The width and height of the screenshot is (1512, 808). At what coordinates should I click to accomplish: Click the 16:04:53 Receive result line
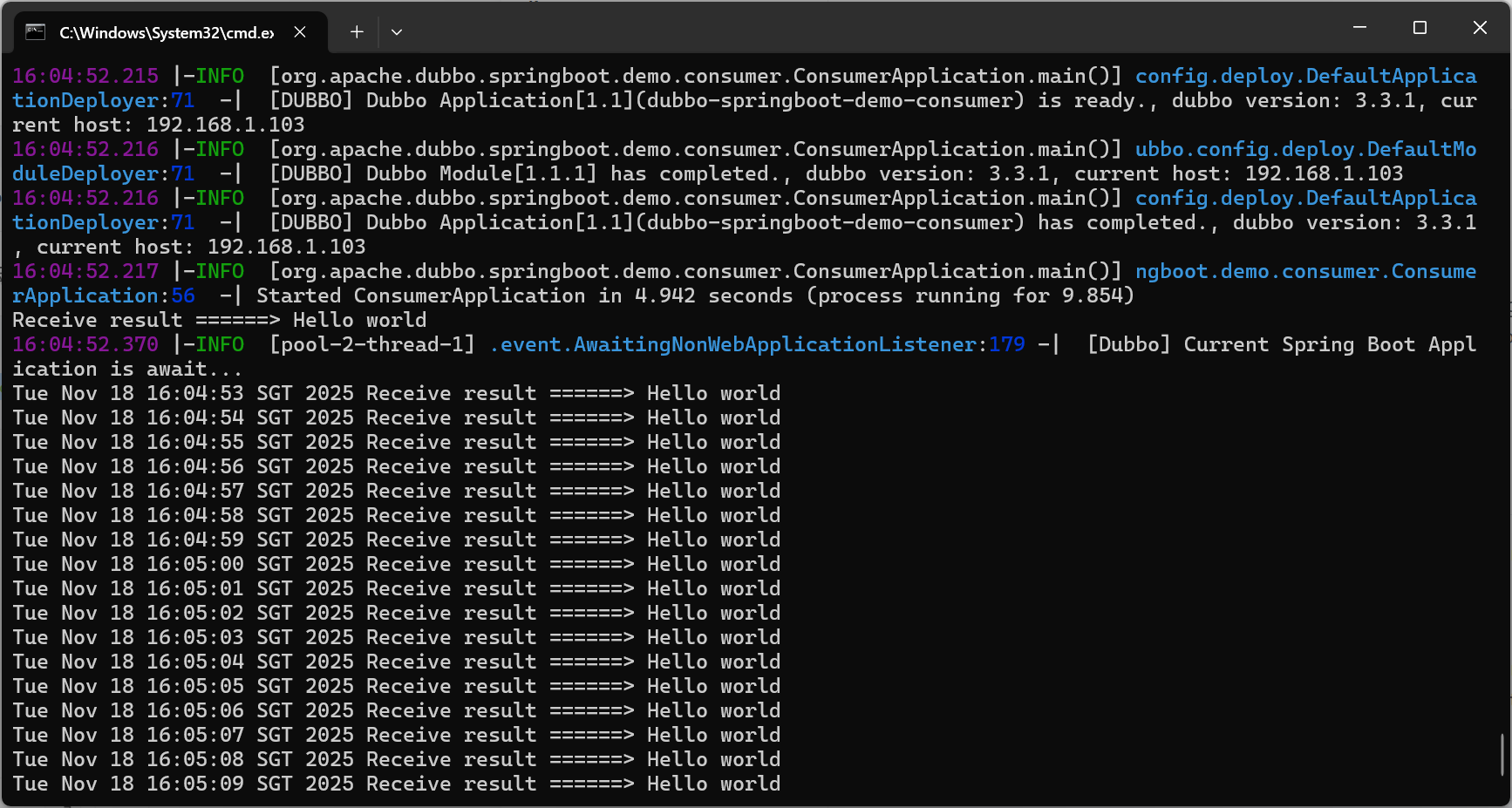(397, 393)
